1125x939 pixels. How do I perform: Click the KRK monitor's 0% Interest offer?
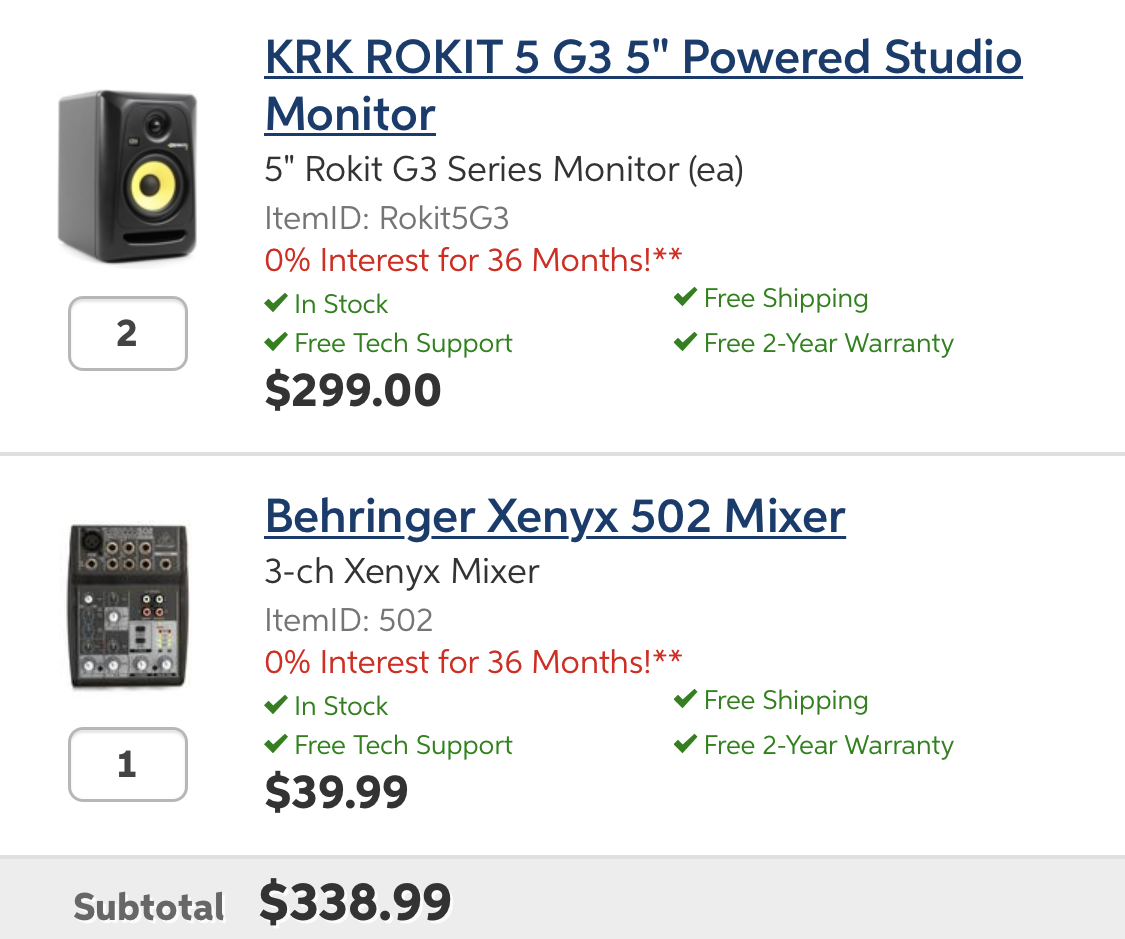(x=473, y=260)
